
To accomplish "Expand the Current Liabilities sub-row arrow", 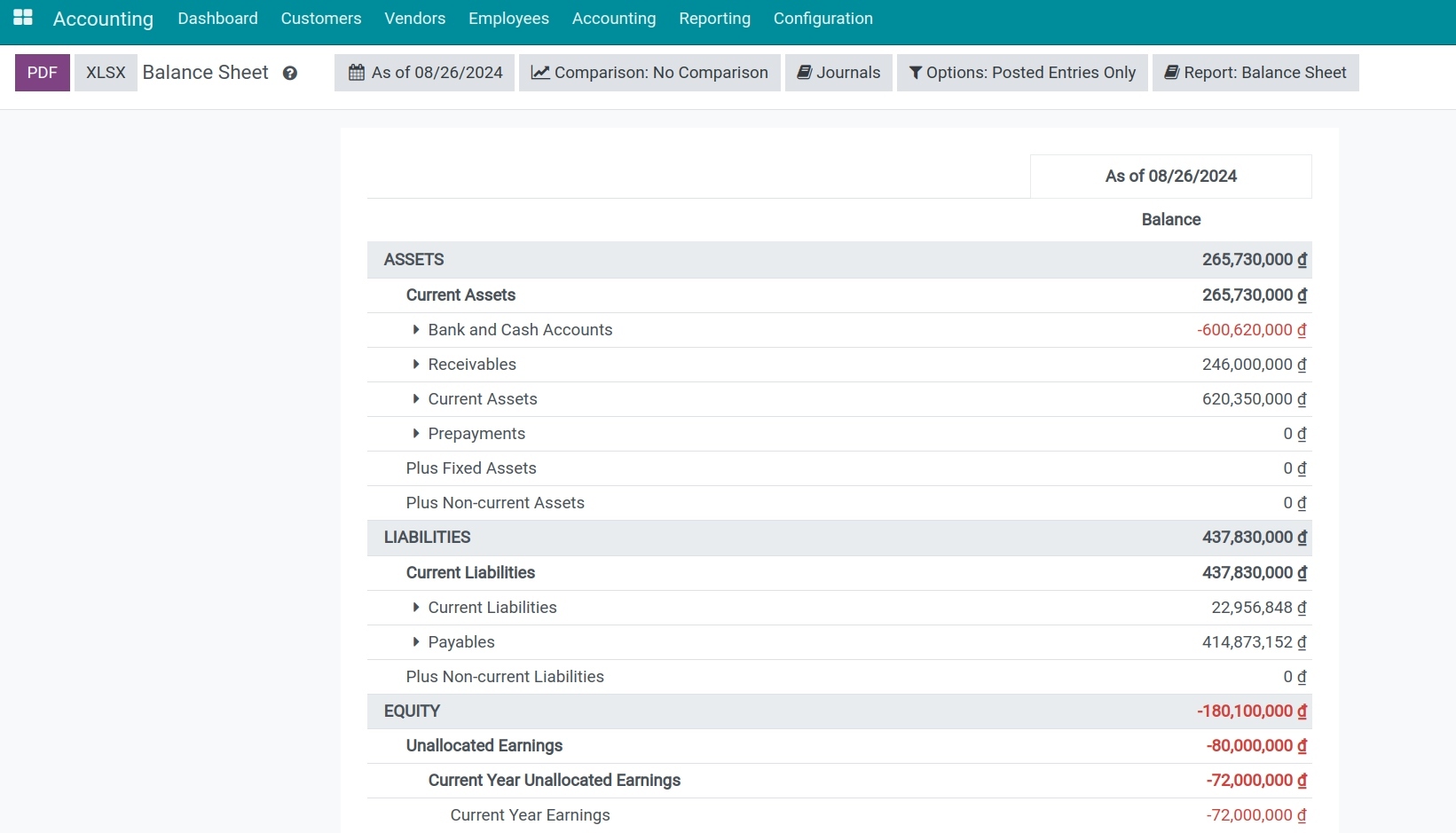I will [x=415, y=608].
